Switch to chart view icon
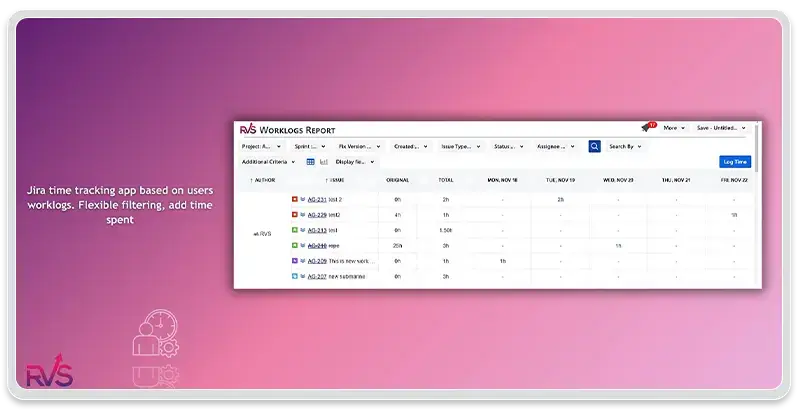Screen dimensions: 800x411 pyautogui.click(x=324, y=162)
